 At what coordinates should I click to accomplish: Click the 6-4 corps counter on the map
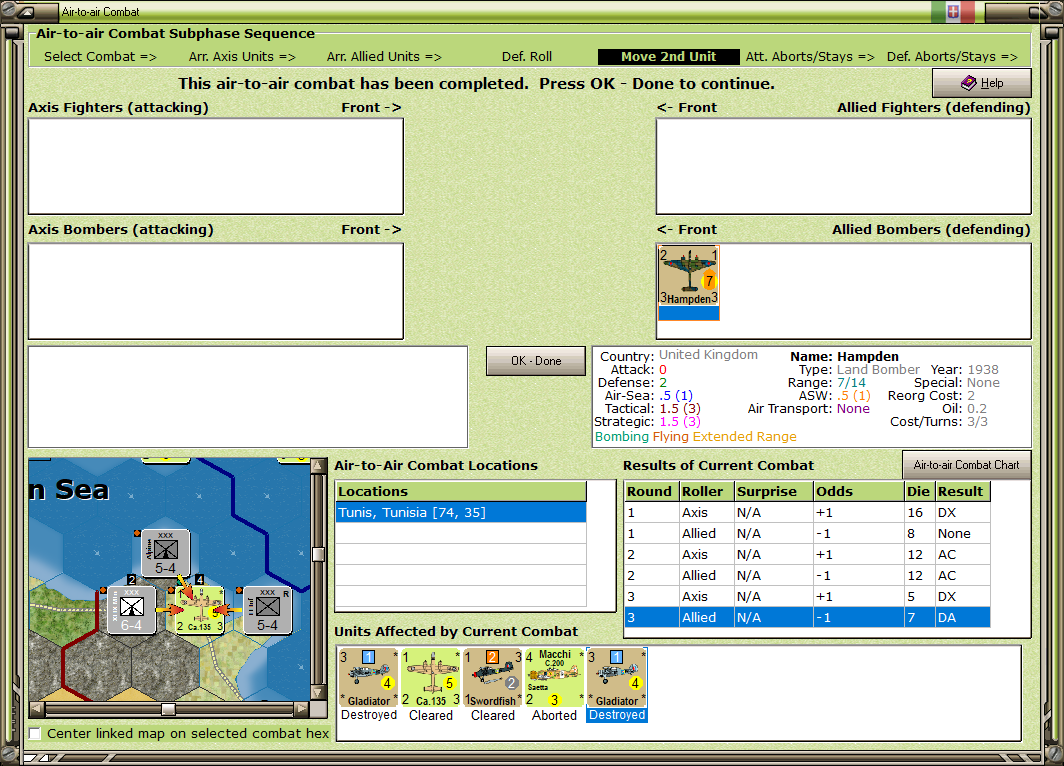(x=132, y=610)
